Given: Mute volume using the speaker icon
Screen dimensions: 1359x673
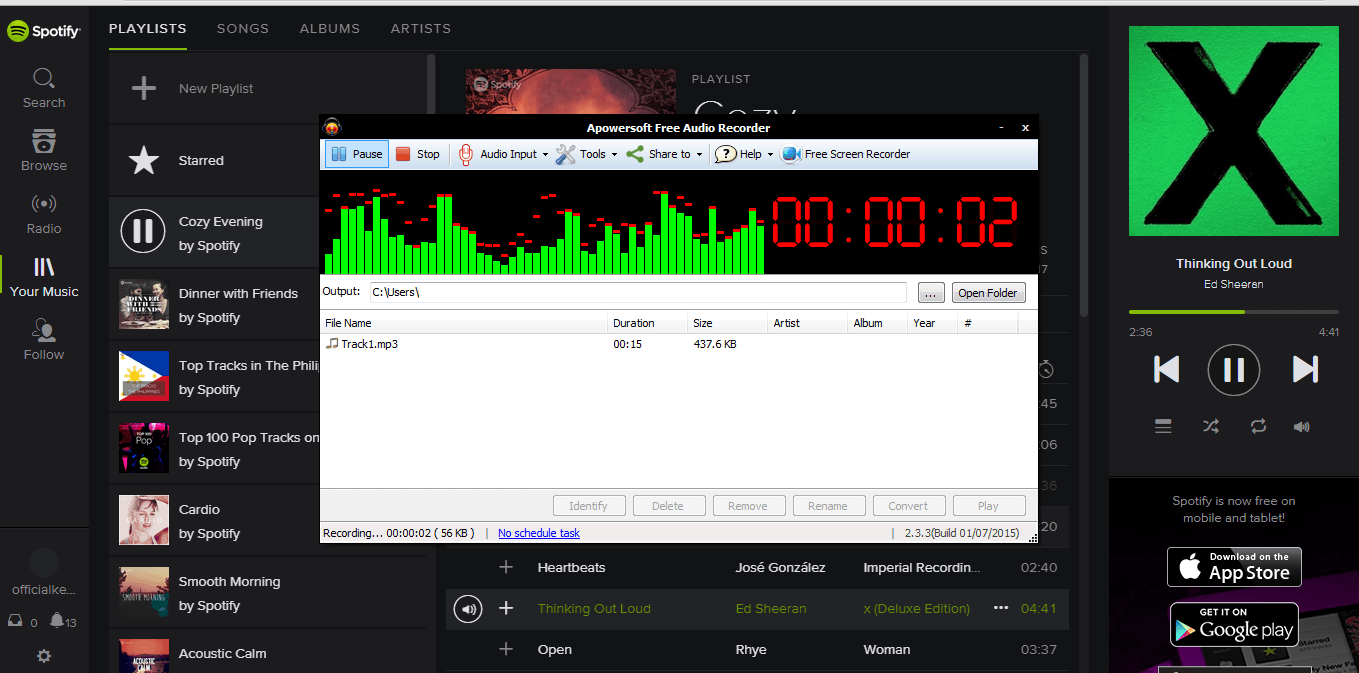Looking at the screenshot, I should pyautogui.click(x=1301, y=426).
